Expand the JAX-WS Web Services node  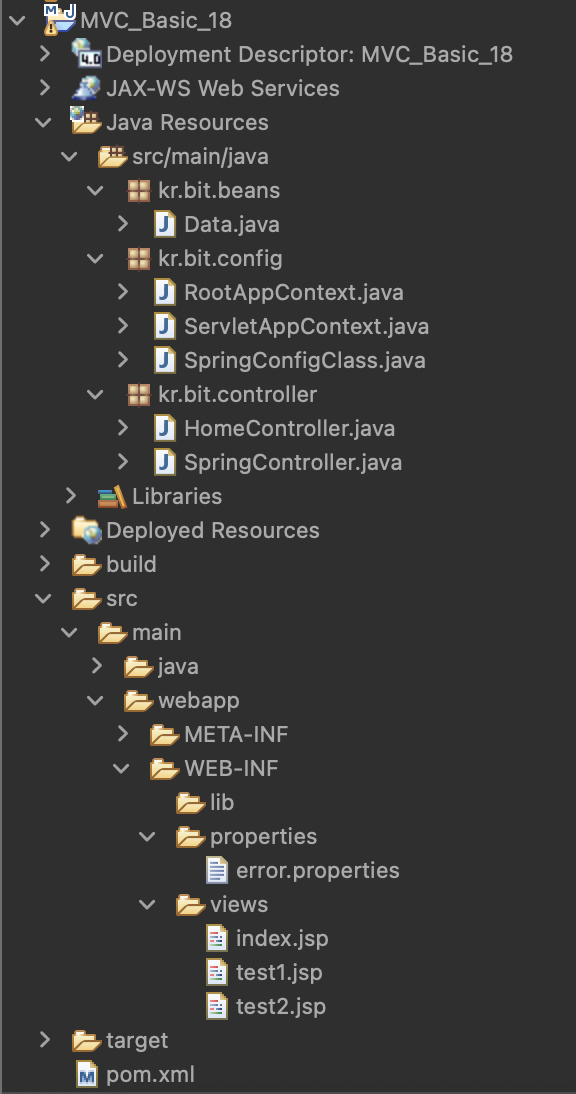(45, 88)
